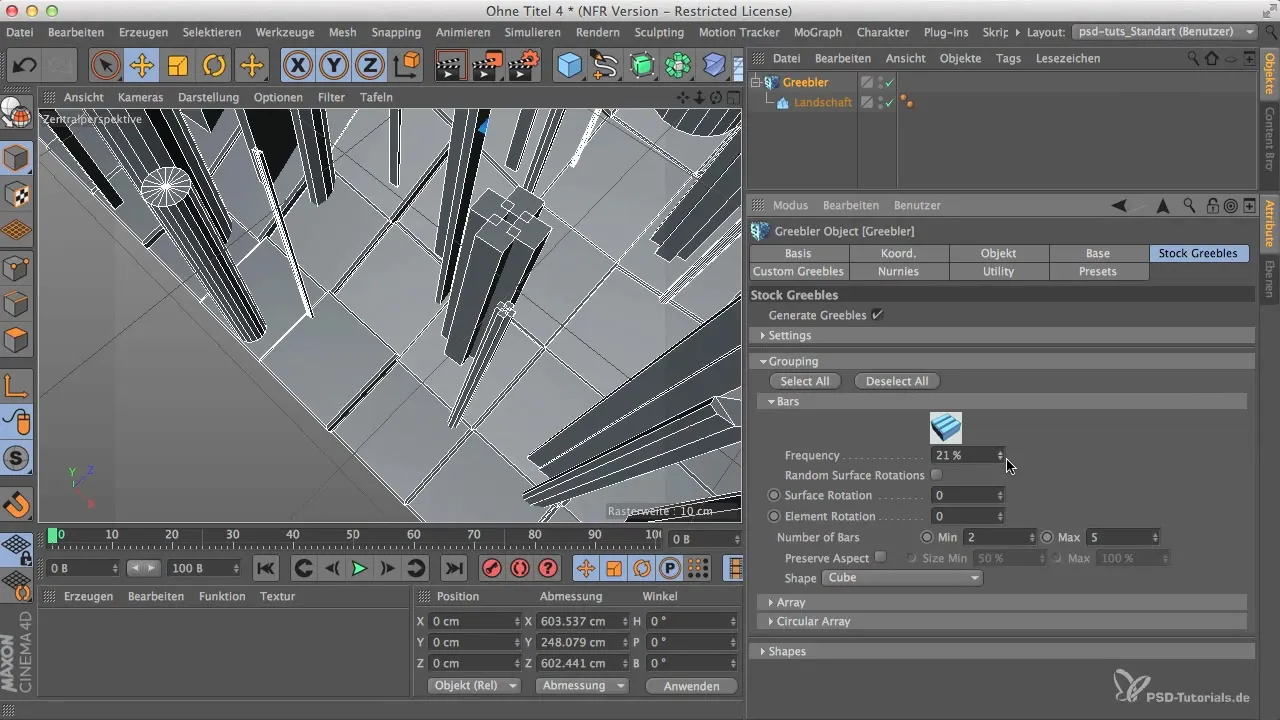Jump to the animation end

click(x=453, y=568)
